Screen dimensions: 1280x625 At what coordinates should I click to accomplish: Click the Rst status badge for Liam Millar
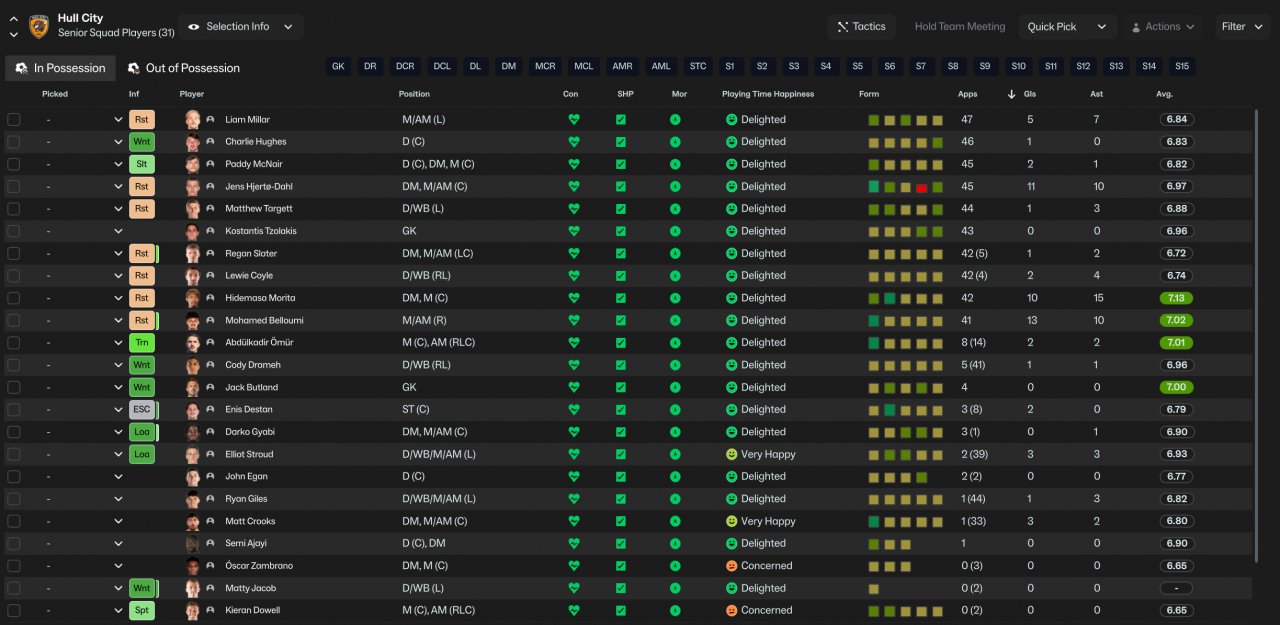(x=142, y=119)
